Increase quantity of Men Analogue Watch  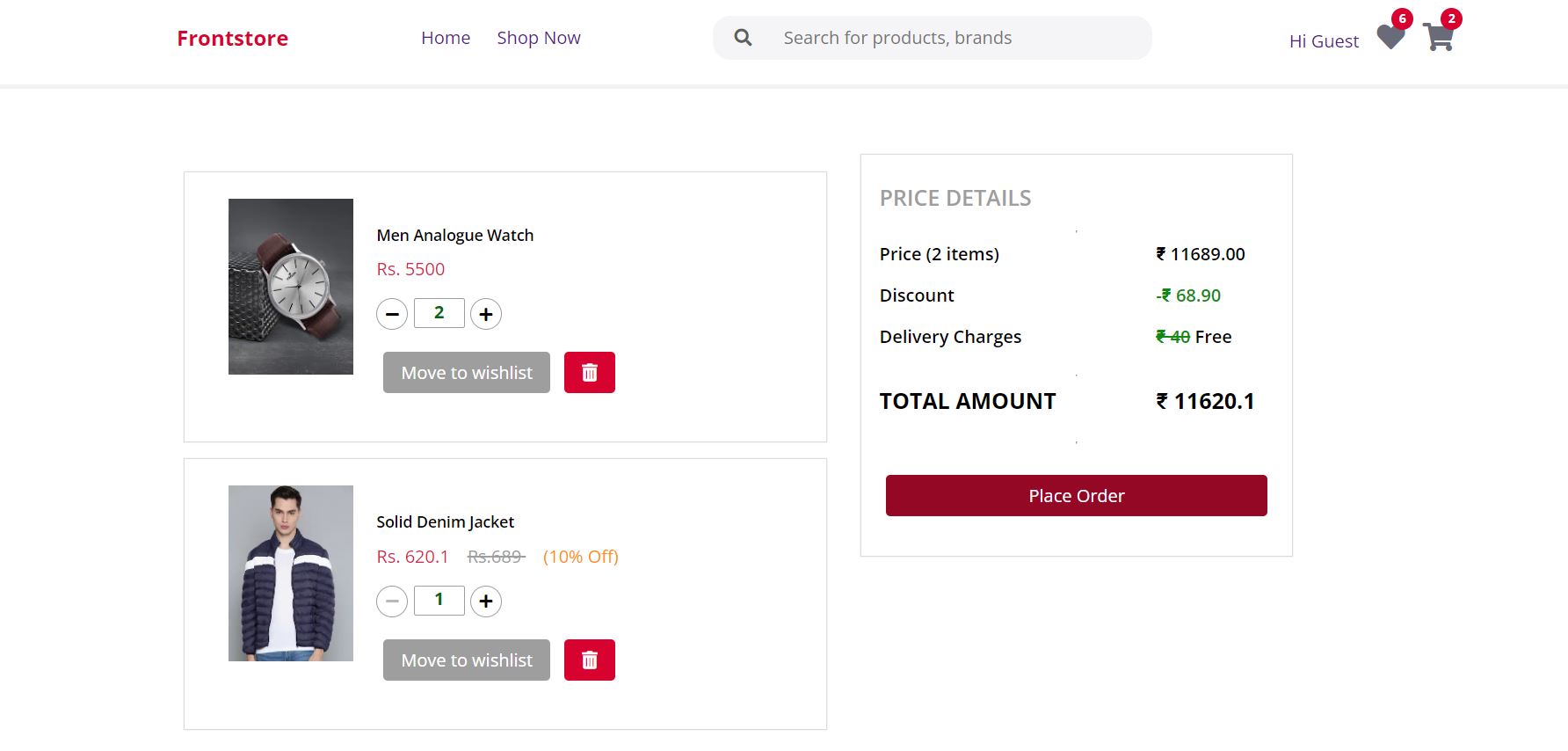[x=486, y=314]
